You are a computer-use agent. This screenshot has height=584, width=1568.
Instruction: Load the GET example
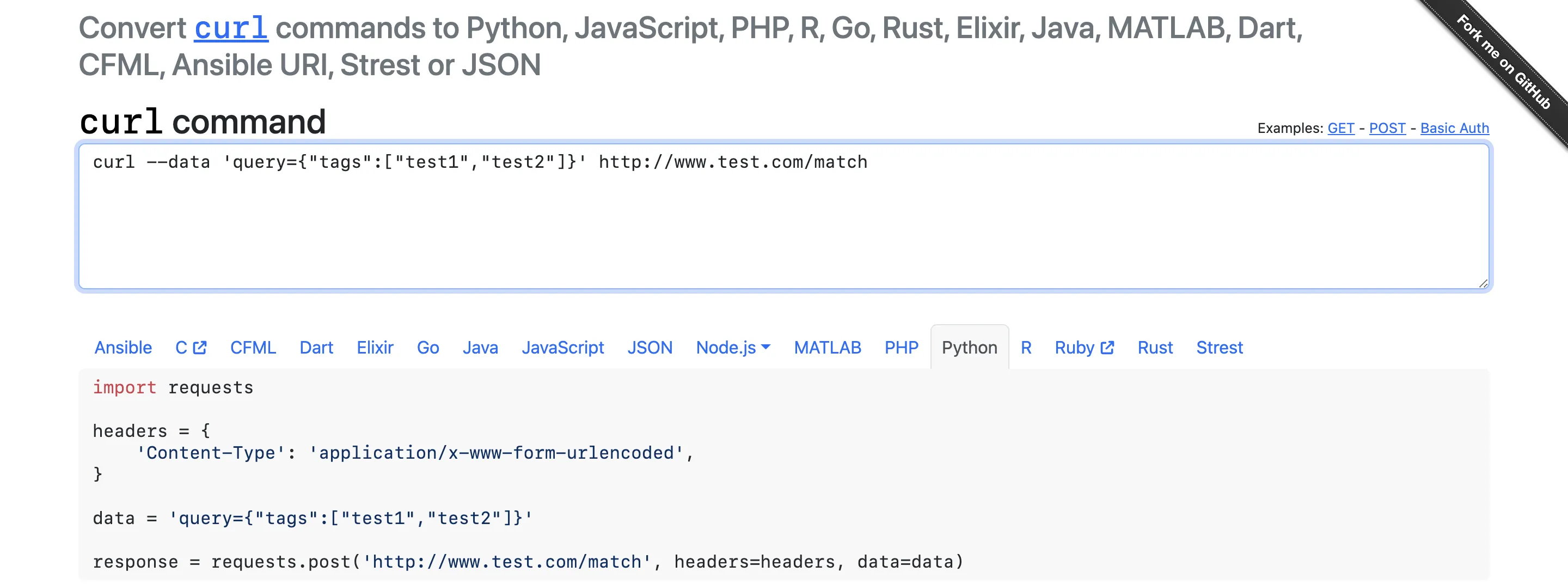[x=1340, y=128]
